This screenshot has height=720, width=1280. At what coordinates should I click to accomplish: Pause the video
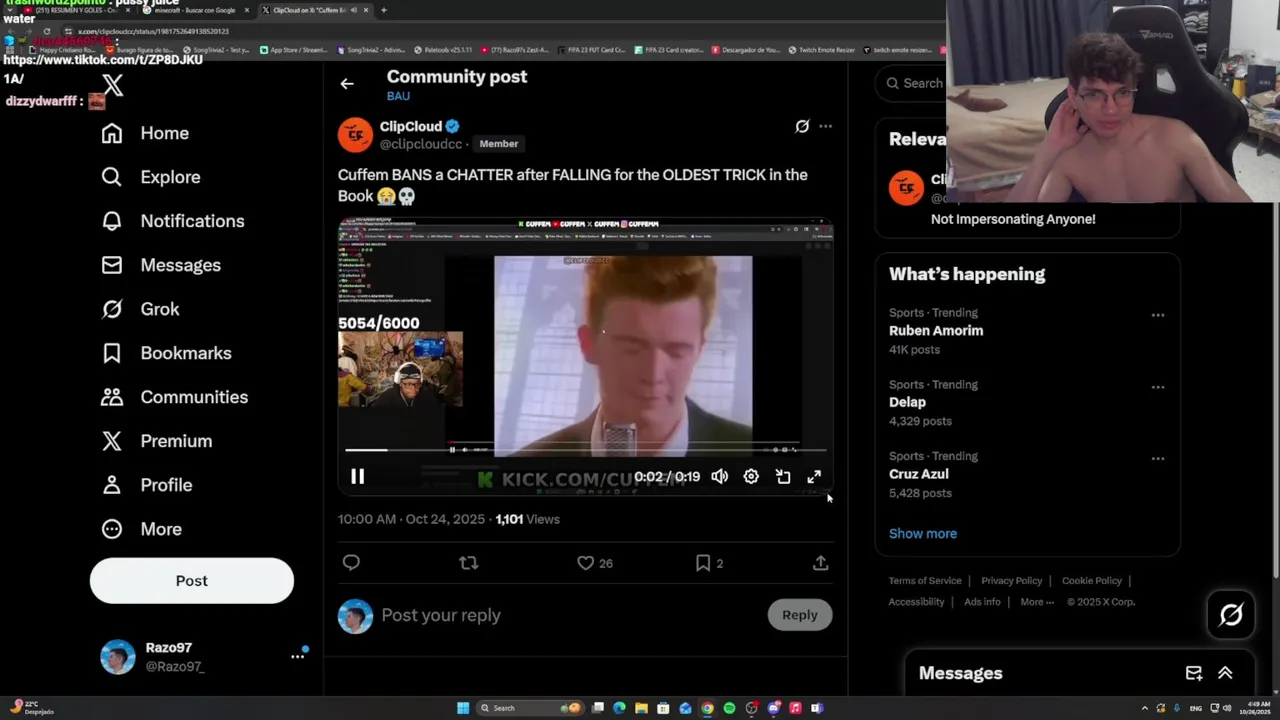click(x=357, y=477)
